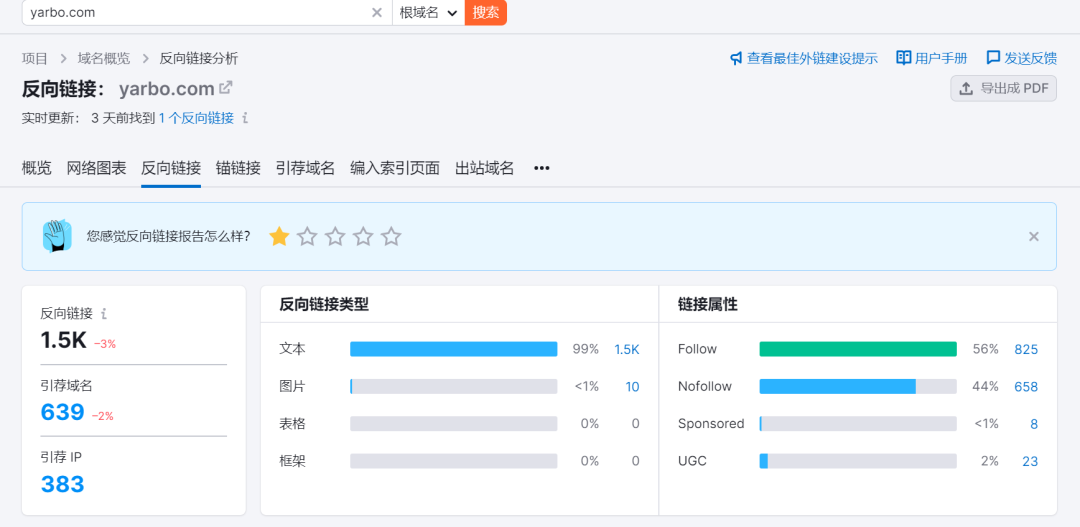
Task: Open the 1 个反向链接 link
Action: point(196,118)
